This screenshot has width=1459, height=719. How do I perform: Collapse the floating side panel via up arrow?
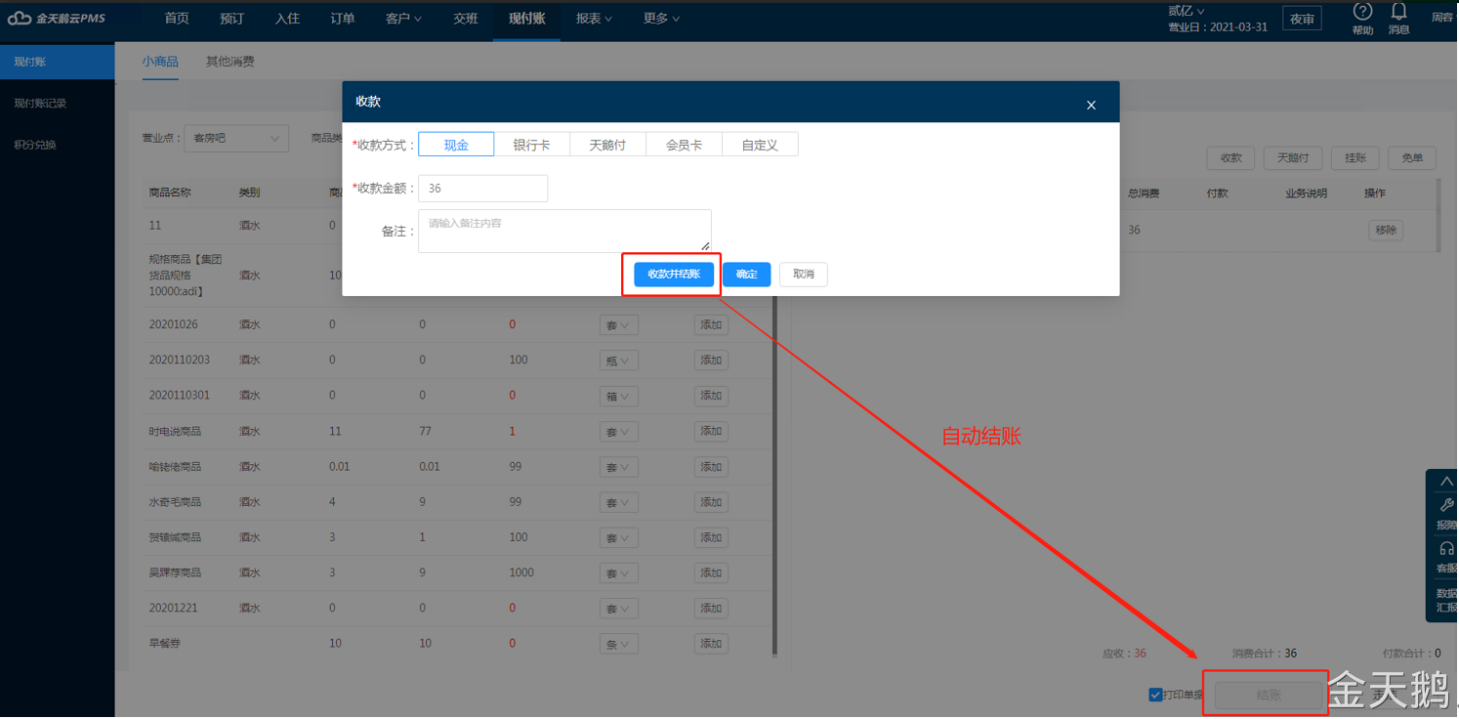click(x=1446, y=481)
